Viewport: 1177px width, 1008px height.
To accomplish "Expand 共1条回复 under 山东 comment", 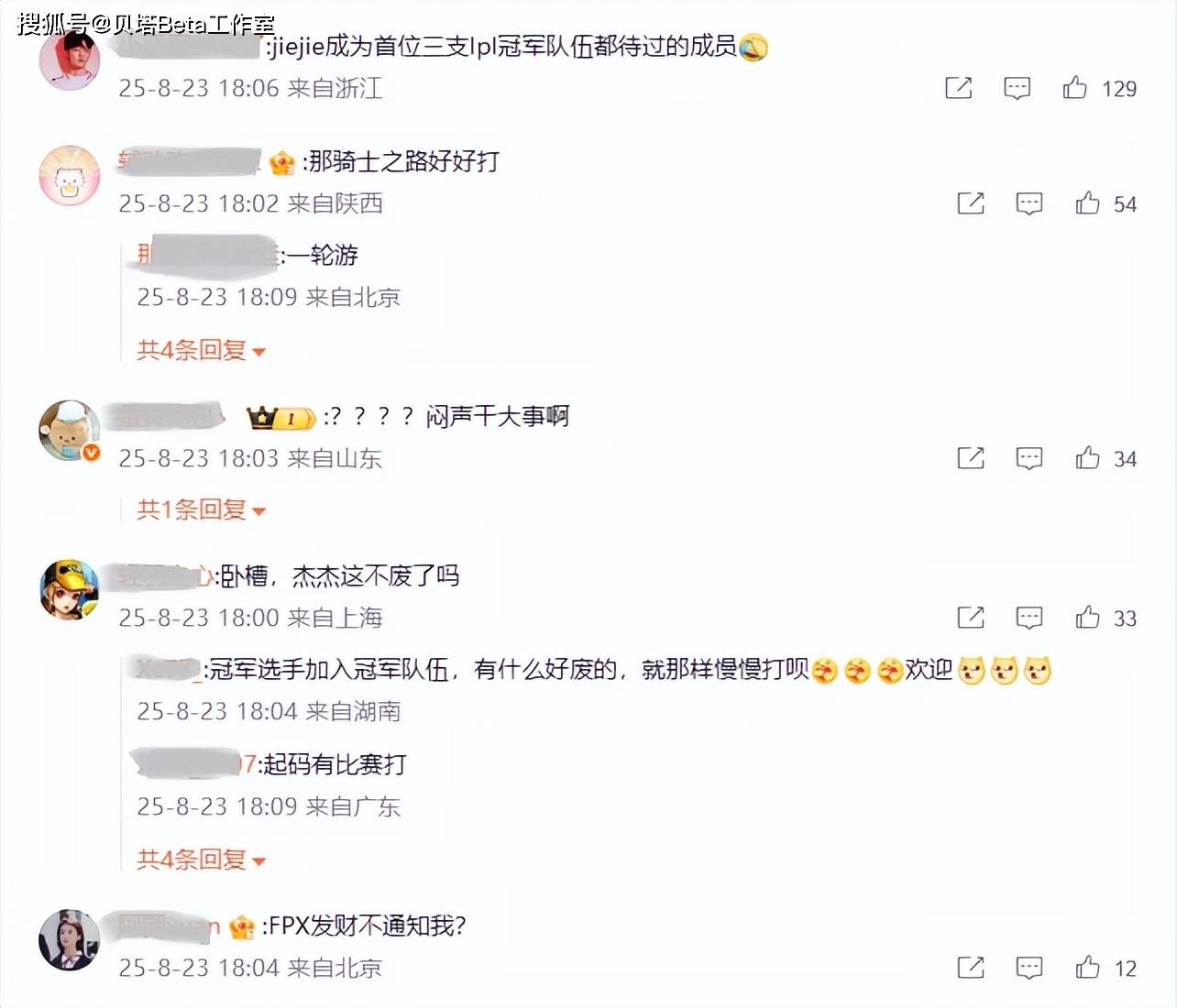I will coord(201,509).
